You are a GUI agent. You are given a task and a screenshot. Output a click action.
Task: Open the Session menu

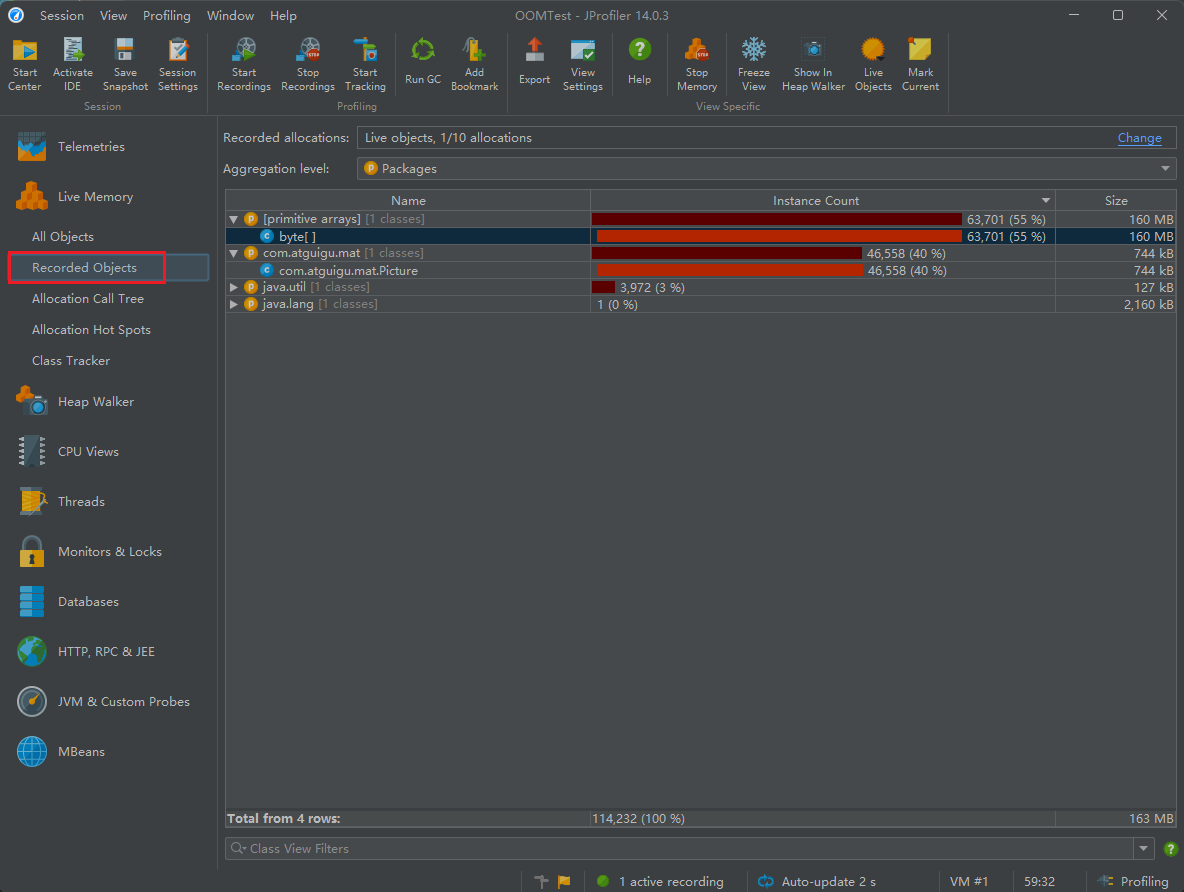pos(62,15)
